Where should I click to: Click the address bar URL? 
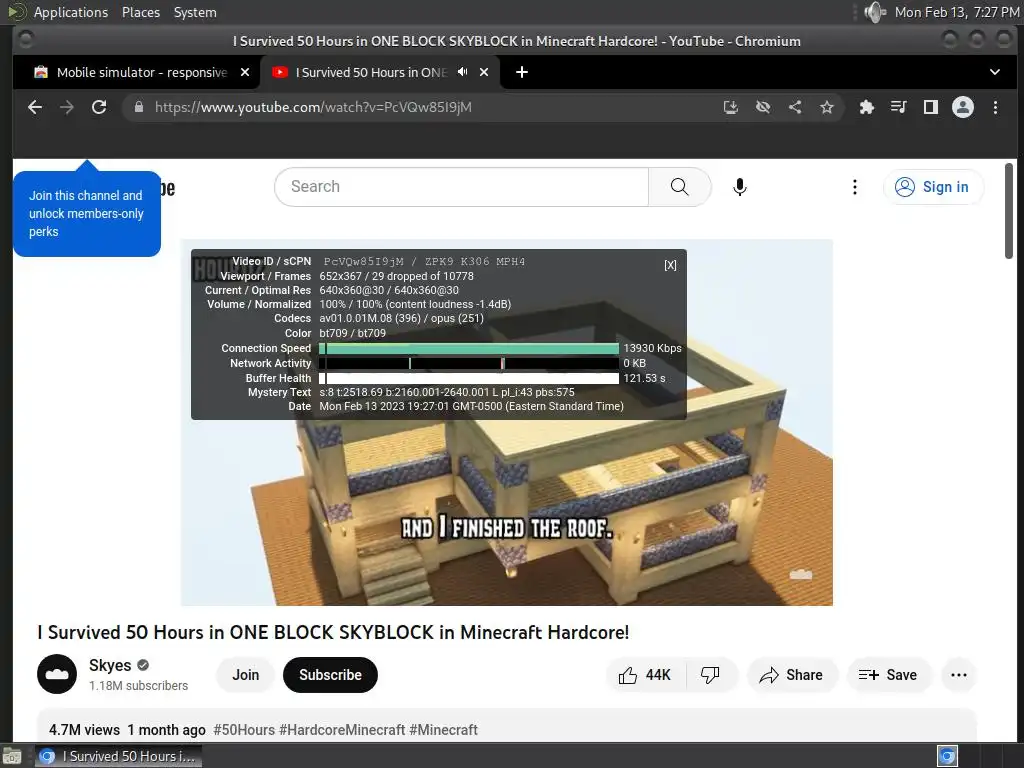coord(313,107)
